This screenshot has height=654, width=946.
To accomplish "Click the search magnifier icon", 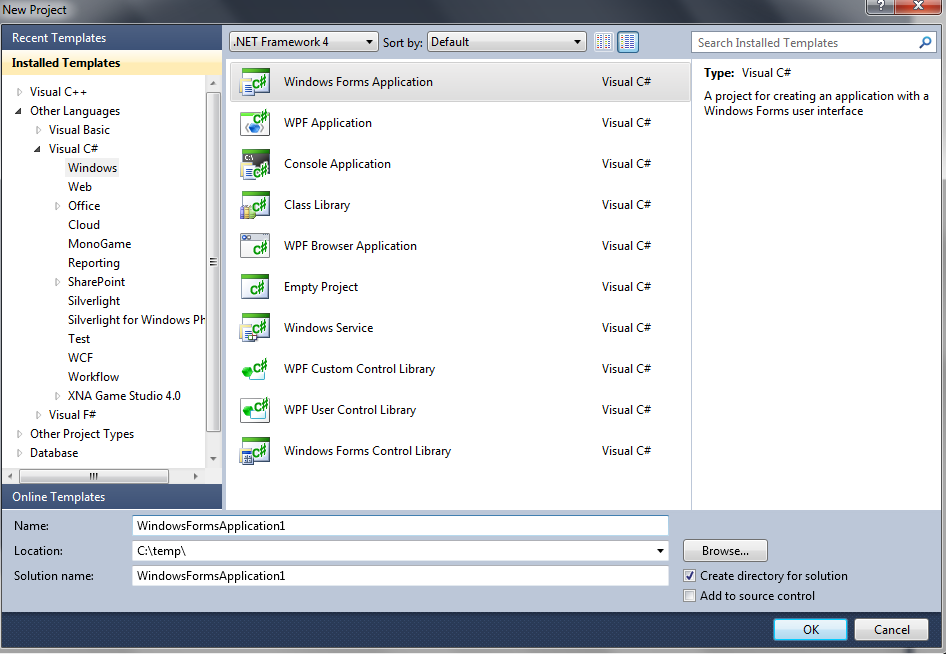I will pos(925,43).
